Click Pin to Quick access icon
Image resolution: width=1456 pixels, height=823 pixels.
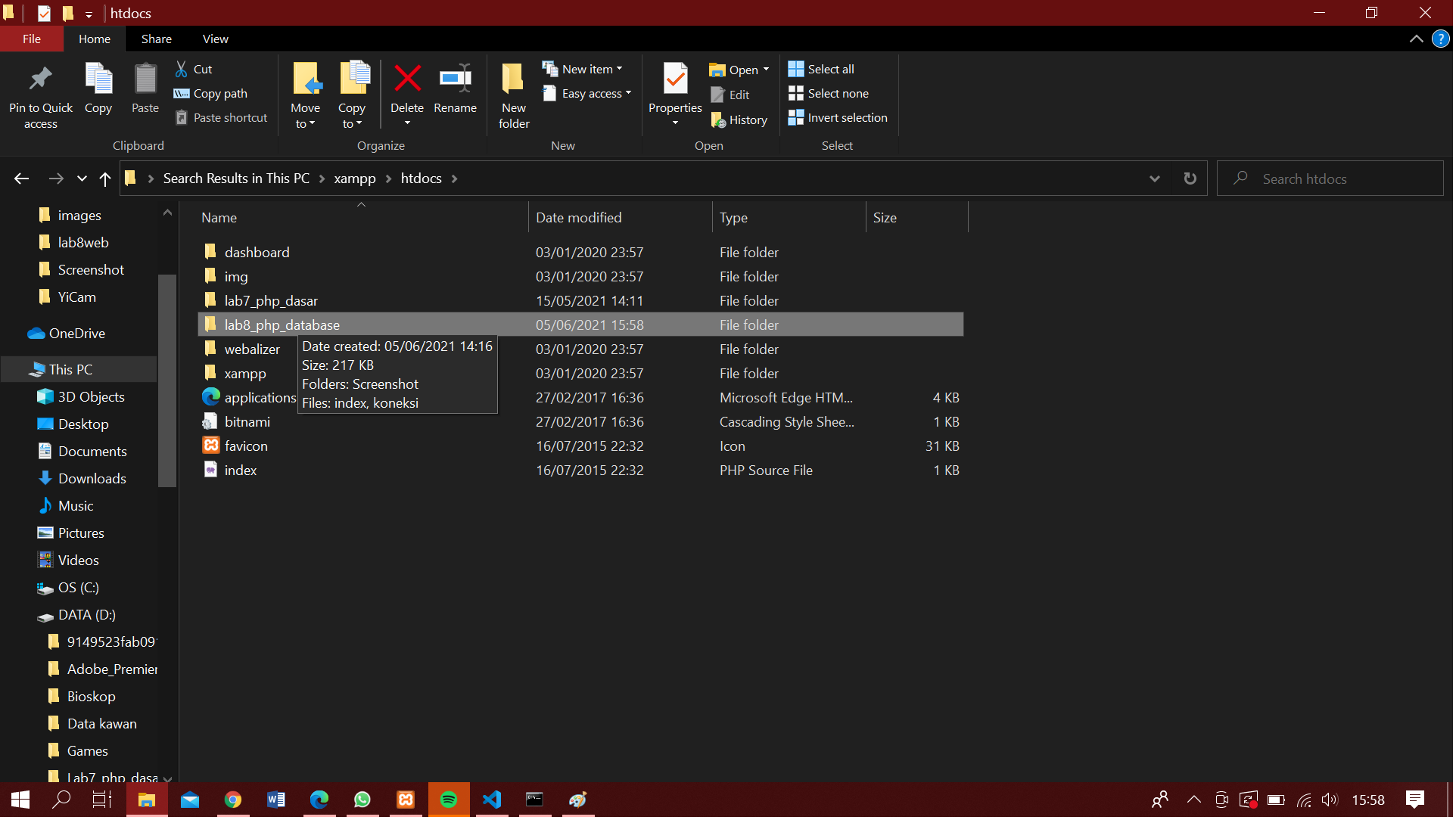tap(40, 79)
